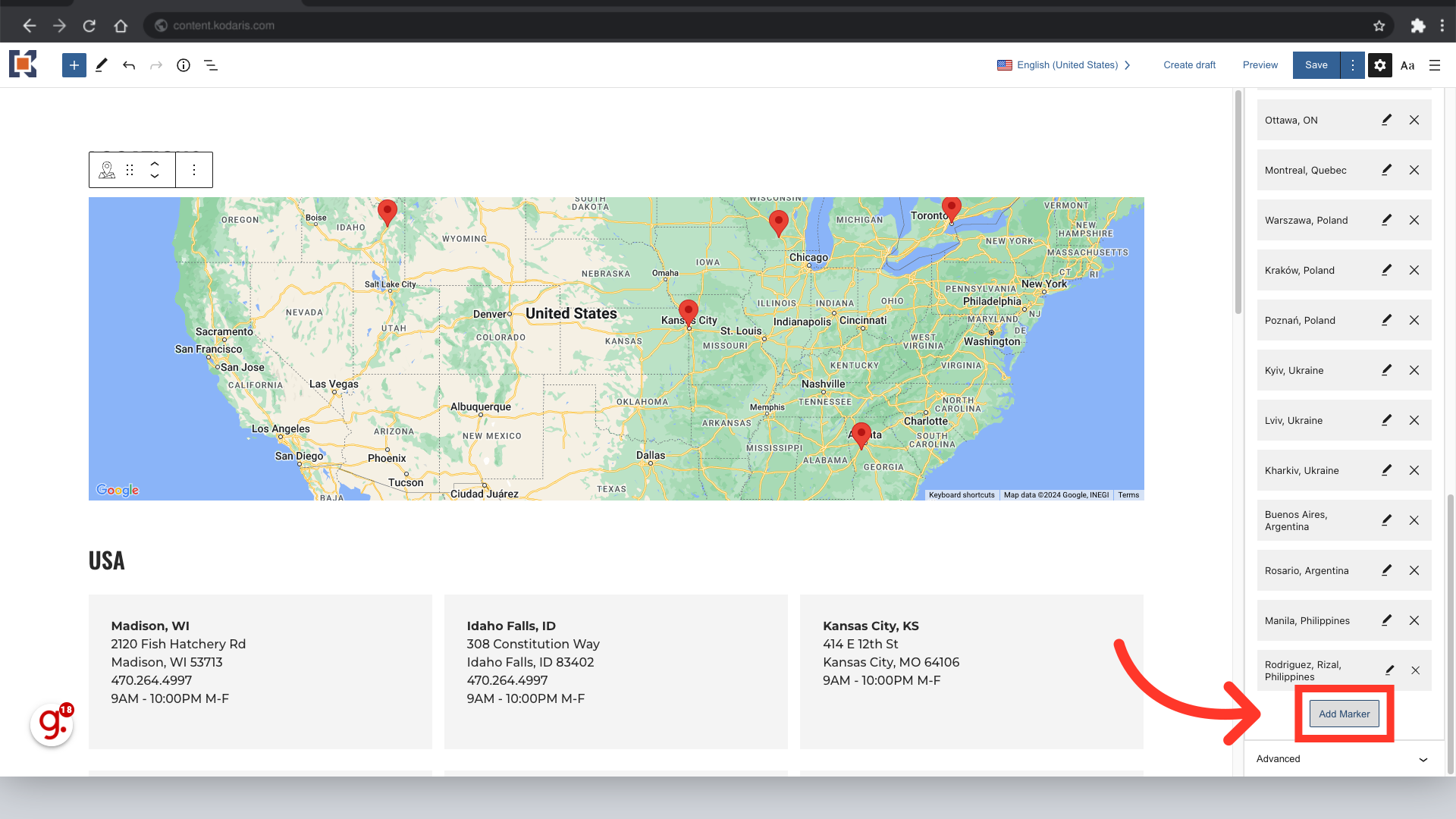
Task: Open map block options three-dot menu
Action: click(x=194, y=170)
